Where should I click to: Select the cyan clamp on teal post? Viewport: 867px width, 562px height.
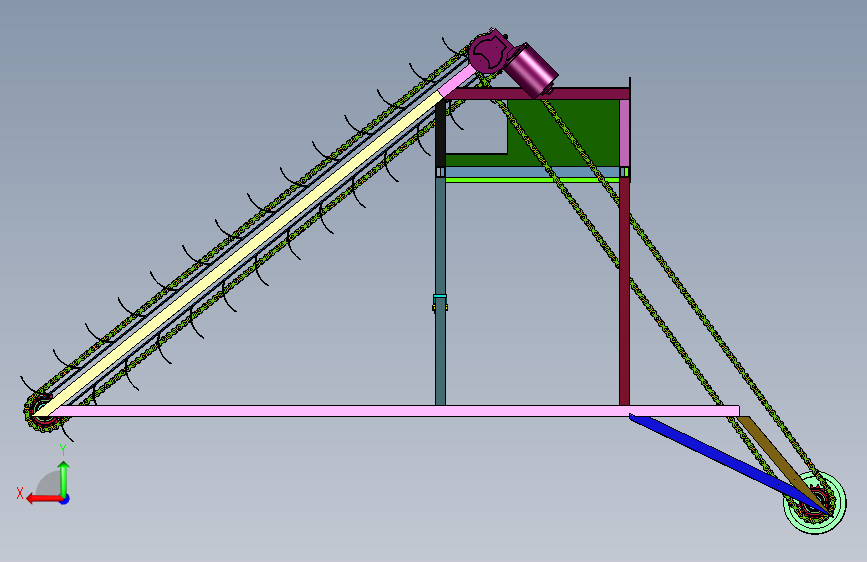pos(440,297)
